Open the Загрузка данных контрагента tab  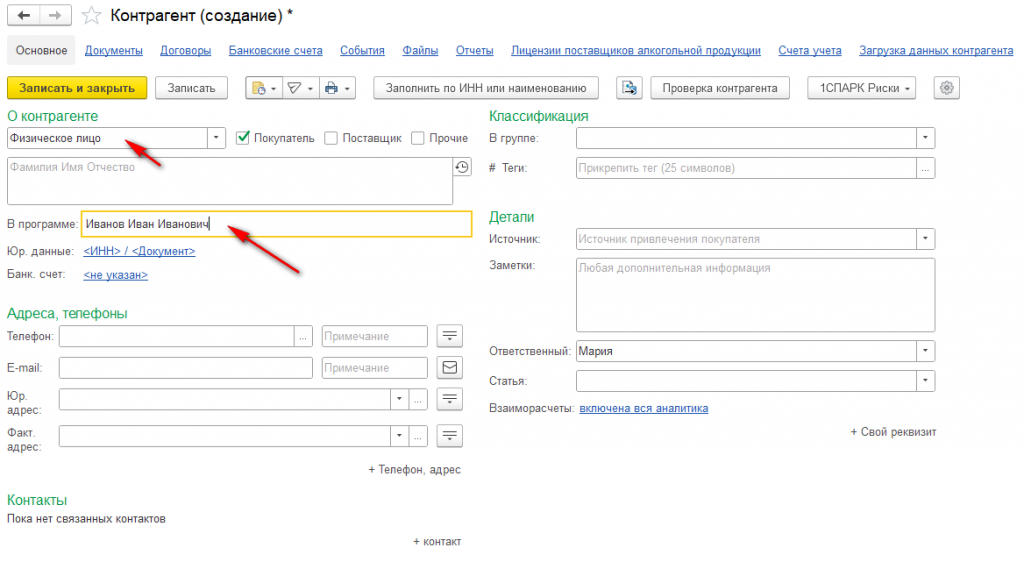point(936,50)
